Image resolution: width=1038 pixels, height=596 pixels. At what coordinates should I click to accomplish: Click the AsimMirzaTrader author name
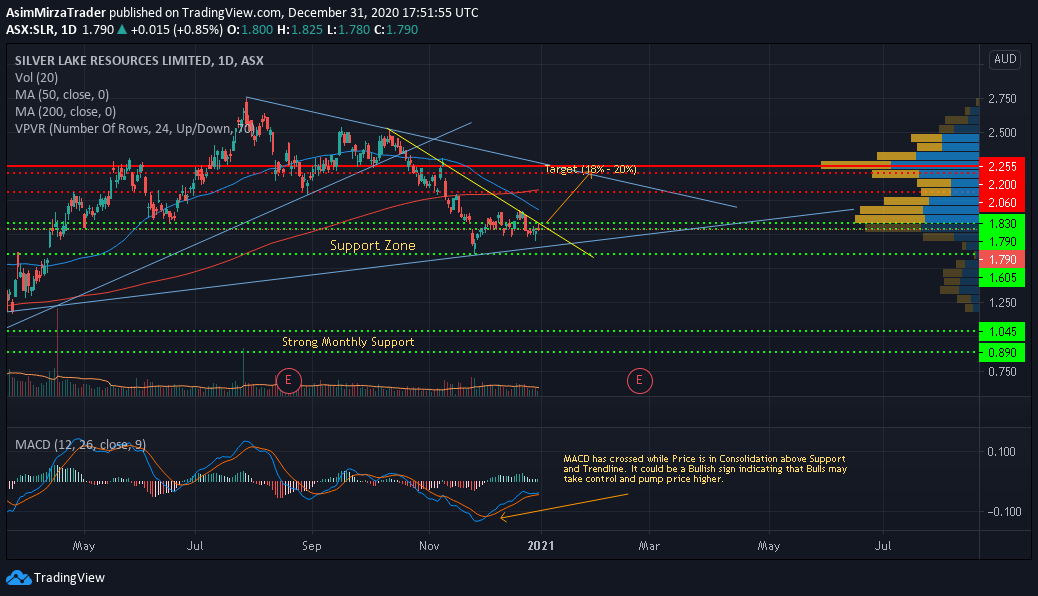click(x=56, y=13)
